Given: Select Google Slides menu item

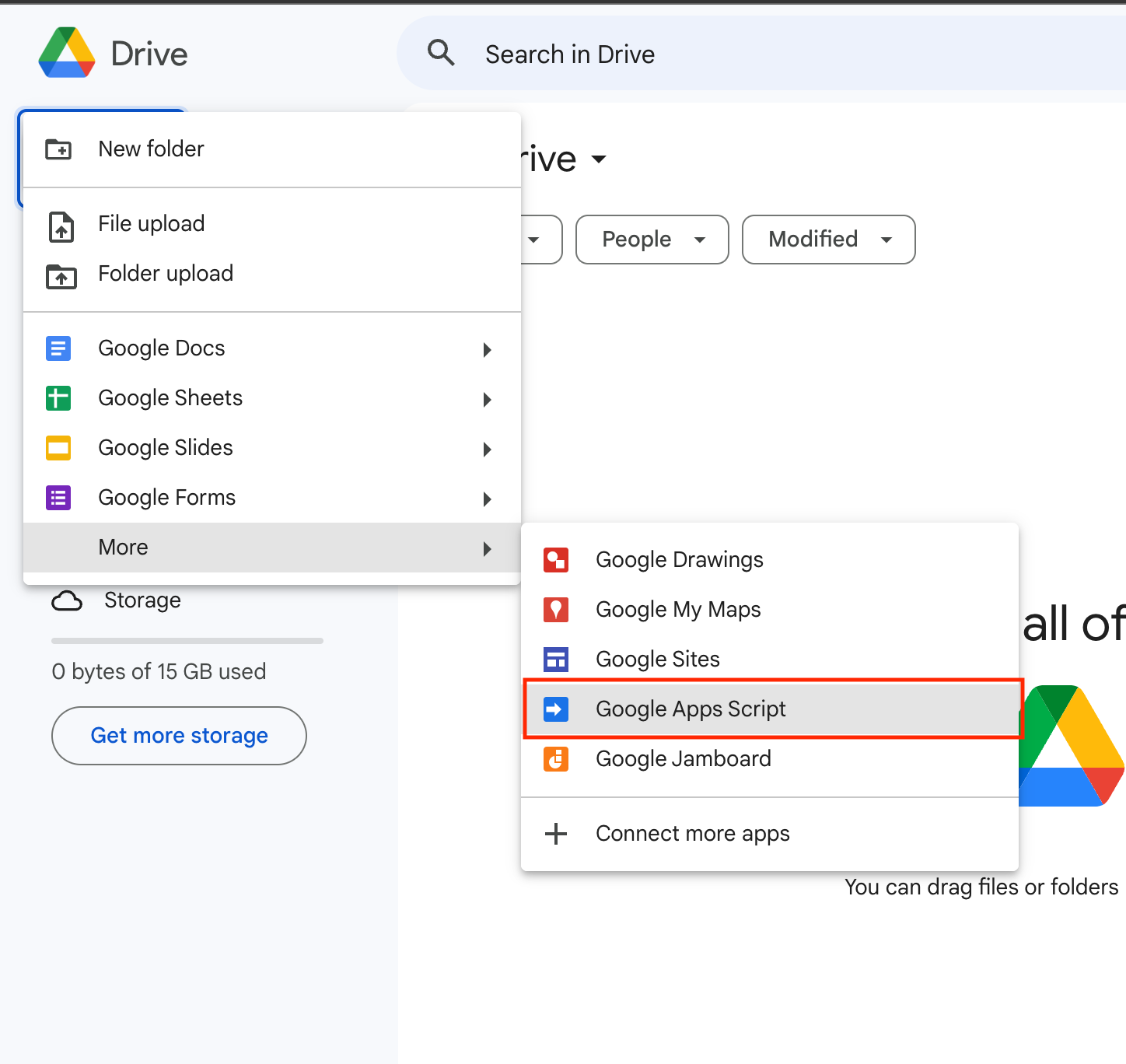Looking at the screenshot, I should [272, 448].
